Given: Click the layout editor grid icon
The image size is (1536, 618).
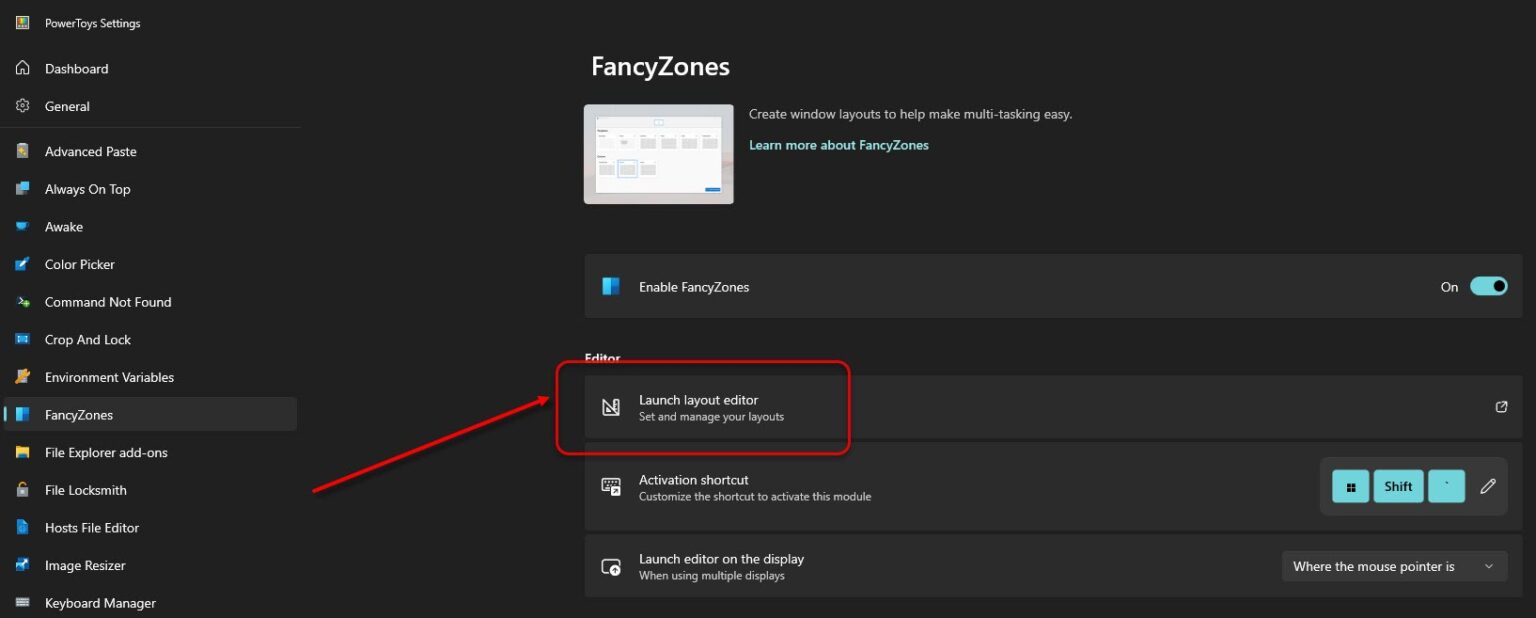Looking at the screenshot, I should (x=611, y=407).
